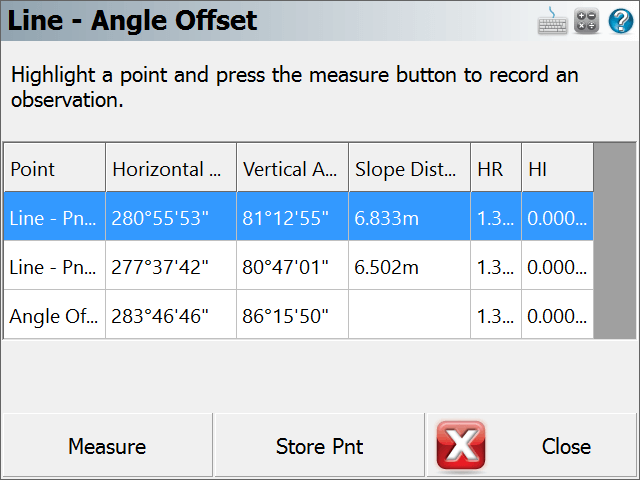Click the Slope Distance column header

(x=409, y=168)
